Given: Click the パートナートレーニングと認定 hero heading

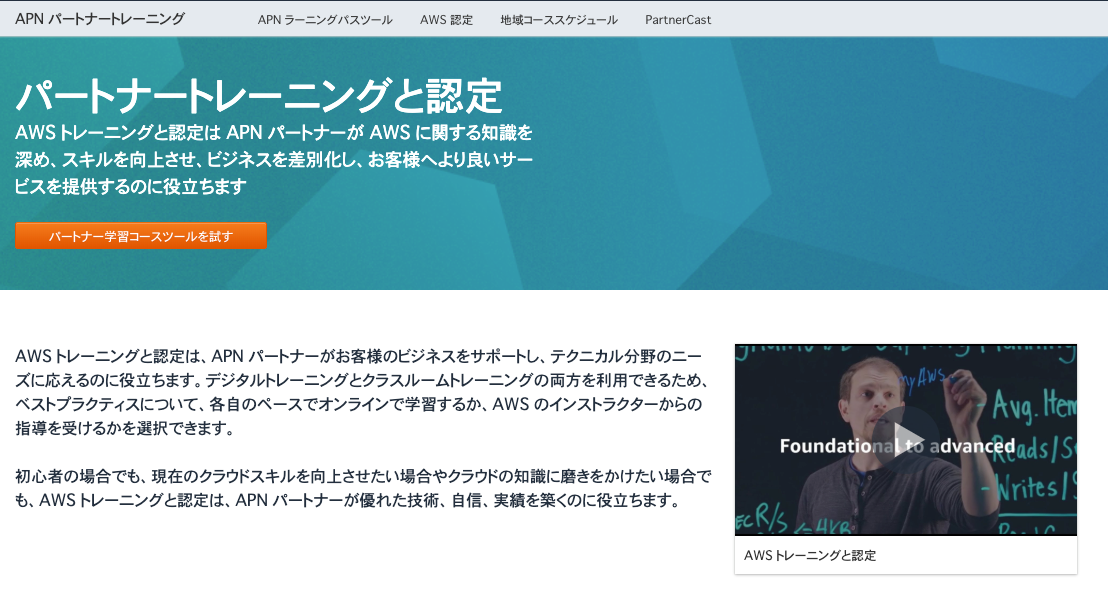Looking at the screenshot, I should pyautogui.click(x=259, y=95).
